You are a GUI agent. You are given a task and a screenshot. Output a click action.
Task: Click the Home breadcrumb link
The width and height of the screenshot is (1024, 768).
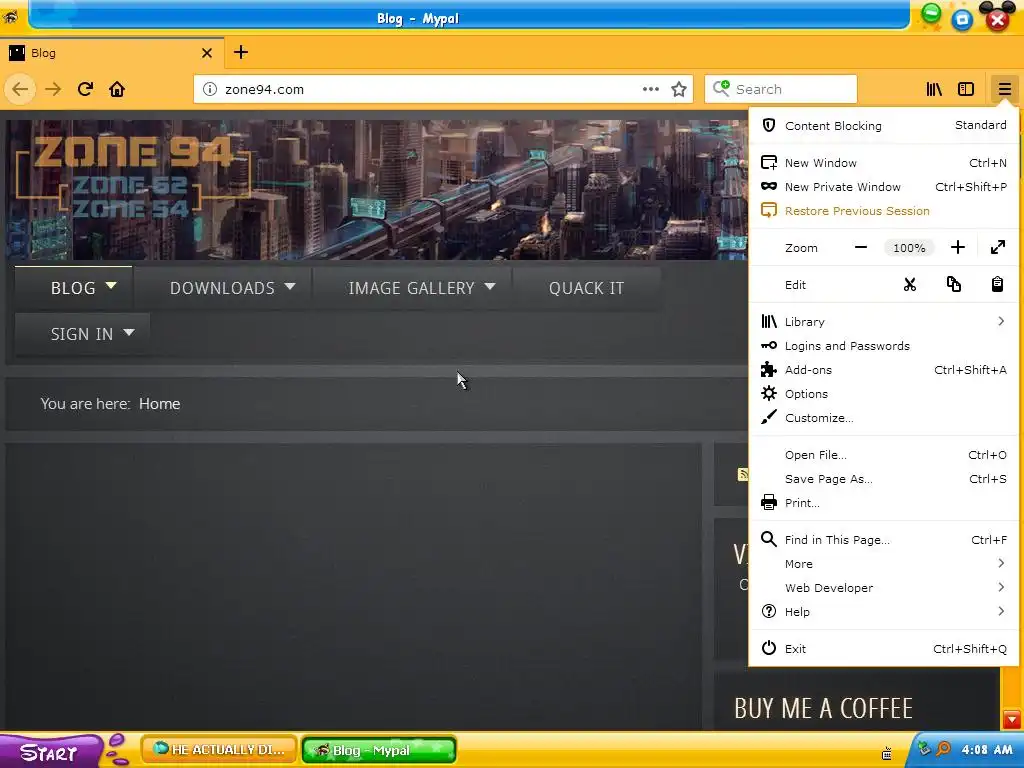point(159,404)
